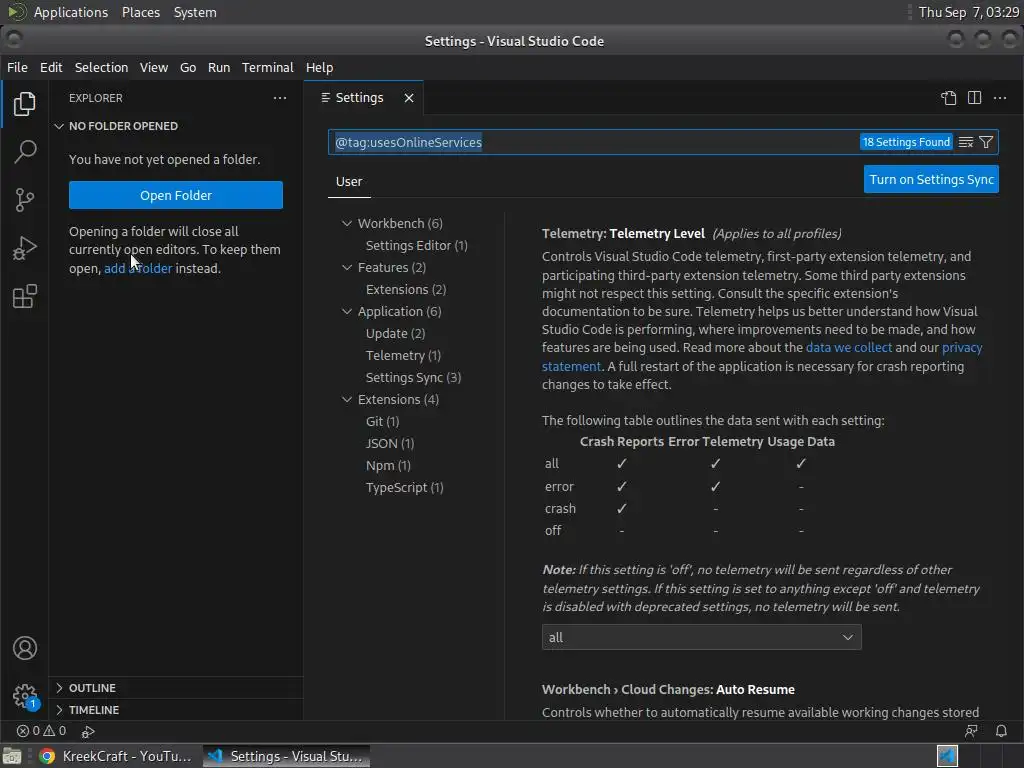The width and height of the screenshot is (1024, 768).
Task: Open the Accounts icon in activity bar
Action: click(25, 648)
